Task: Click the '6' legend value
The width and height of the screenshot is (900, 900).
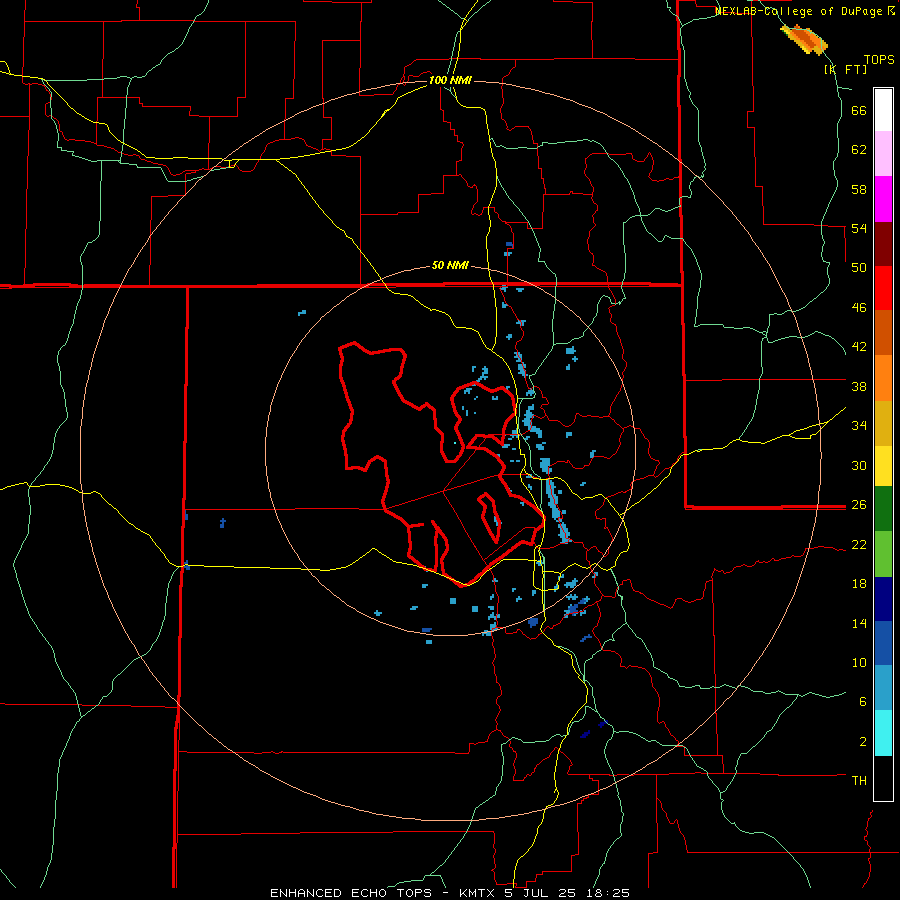Action: tap(862, 701)
